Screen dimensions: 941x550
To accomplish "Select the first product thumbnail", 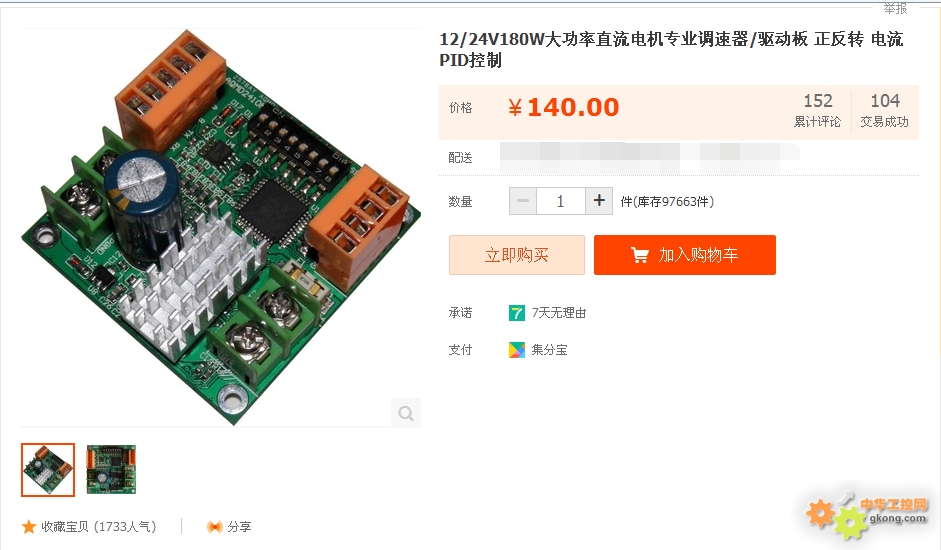I will 48,470.
